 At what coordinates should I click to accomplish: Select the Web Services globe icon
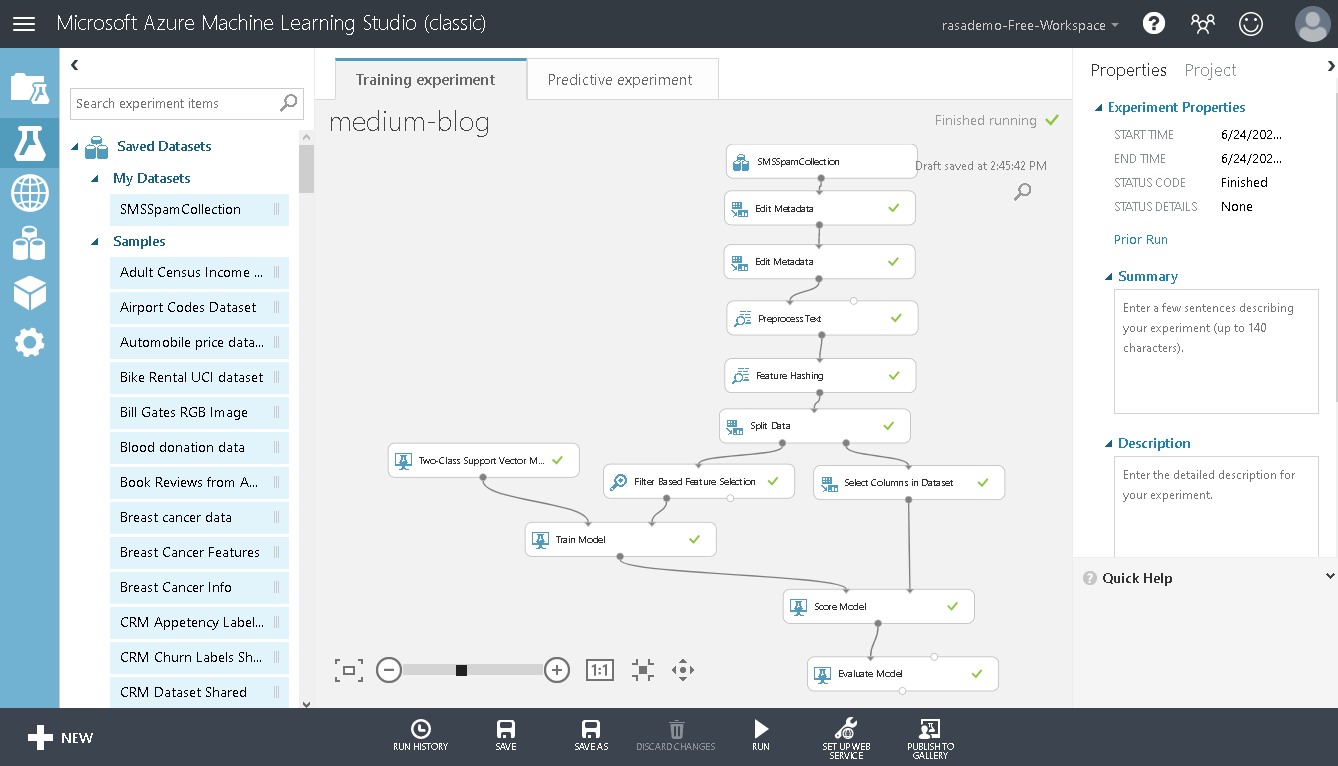(29, 194)
